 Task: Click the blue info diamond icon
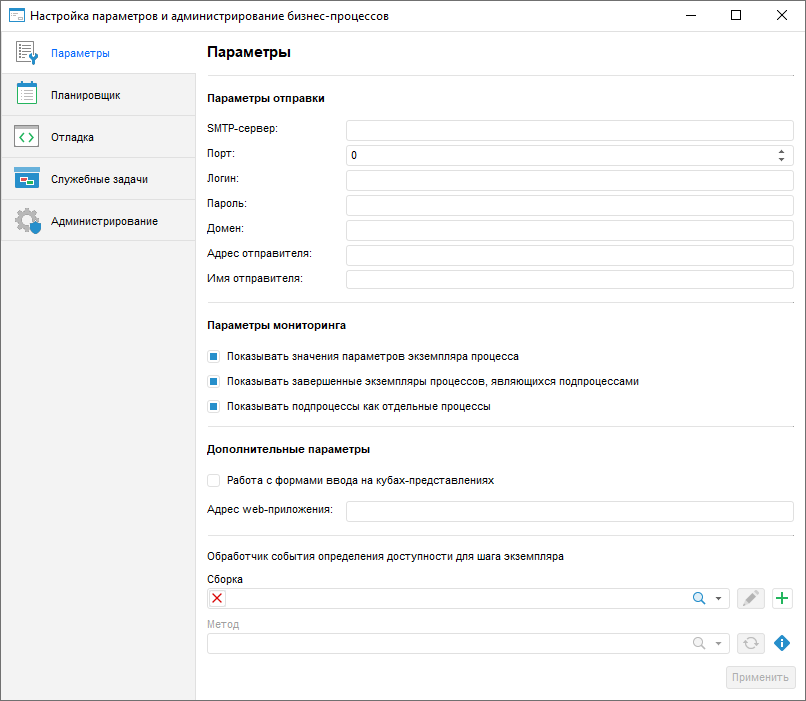point(783,643)
